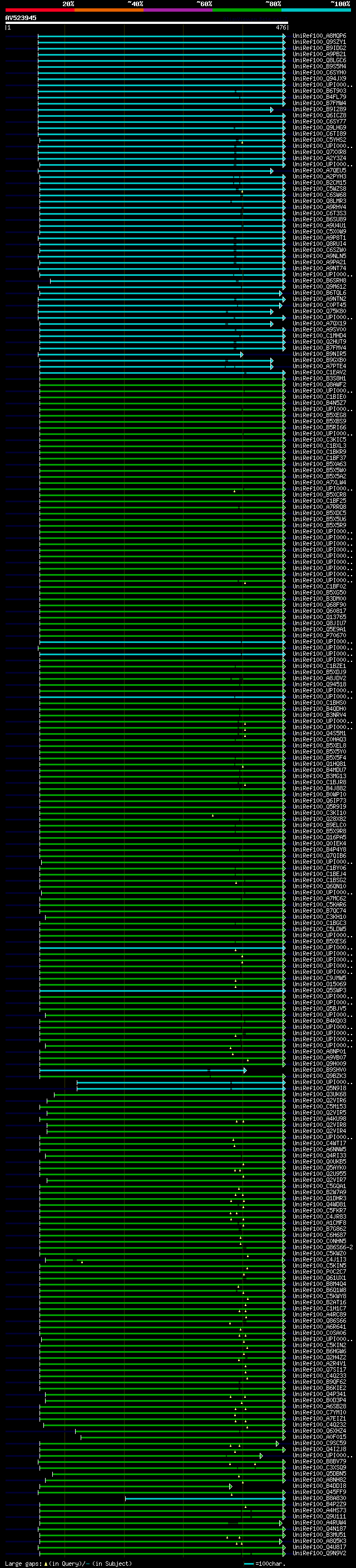This screenshot has height=1568, width=356.
Task: Select hit label UniRef100_C6SYH0
Action: 319,72
